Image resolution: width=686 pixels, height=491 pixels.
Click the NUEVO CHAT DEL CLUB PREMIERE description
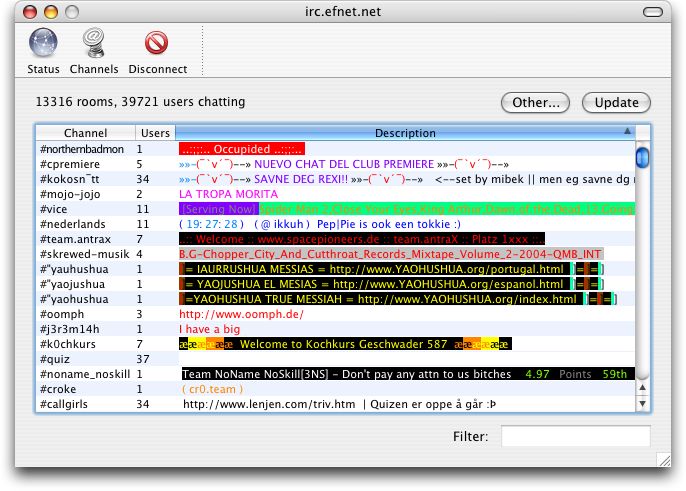pos(344,164)
